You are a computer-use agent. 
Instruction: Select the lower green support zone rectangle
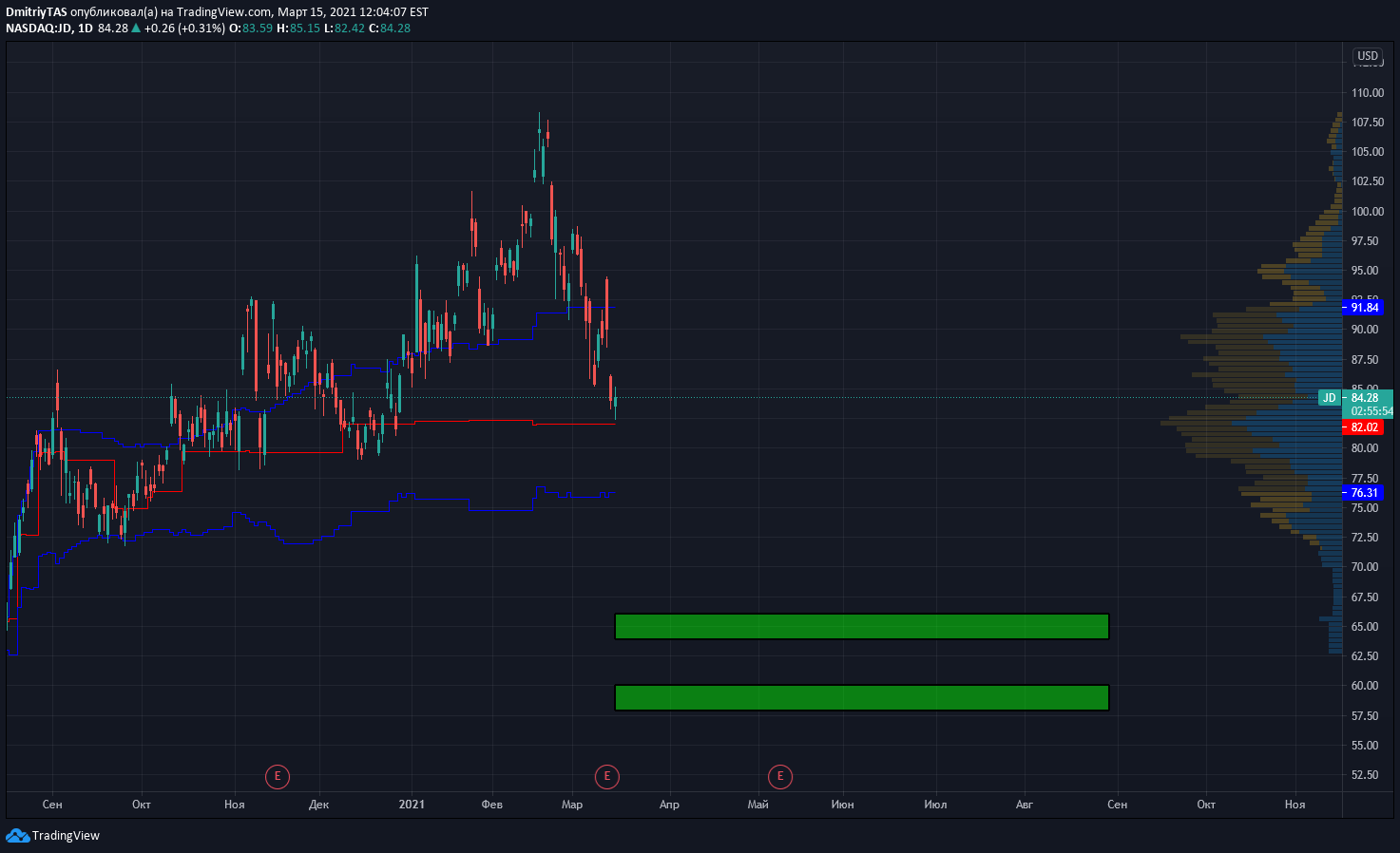(862, 698)
